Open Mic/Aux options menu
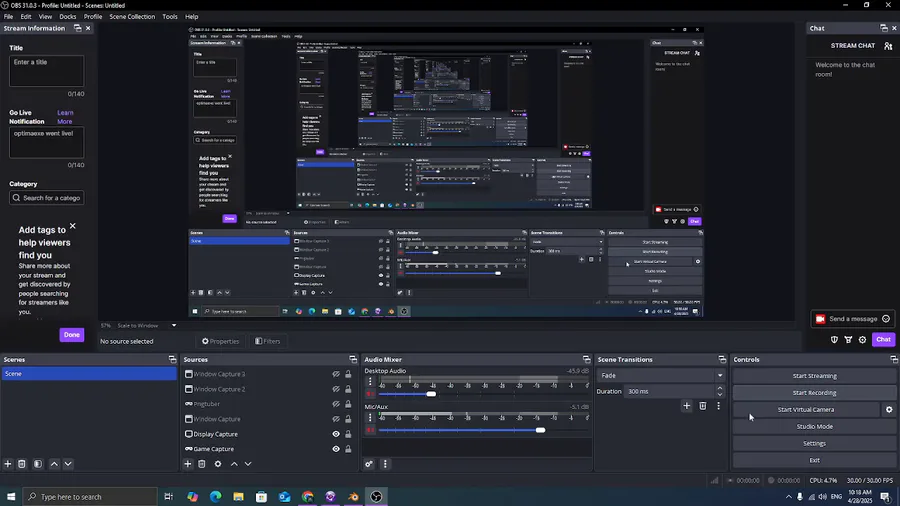Screen dimensions: 900x506 pyautogui.click(x=370, y=417)
